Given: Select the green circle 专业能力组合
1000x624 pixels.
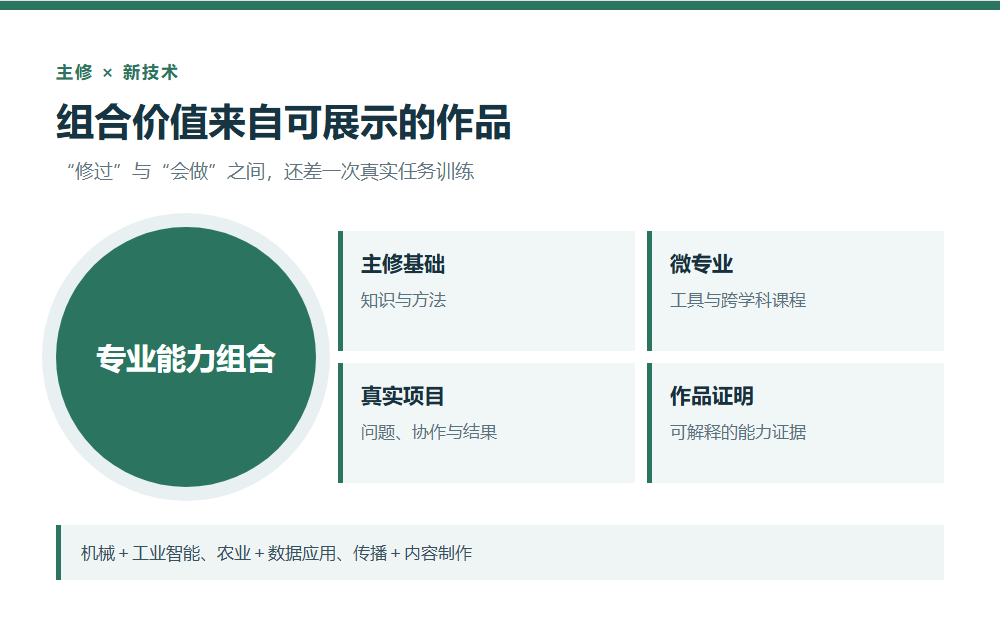Looking at the screenshot, I should pyautogui.click(x=186, y=357).
